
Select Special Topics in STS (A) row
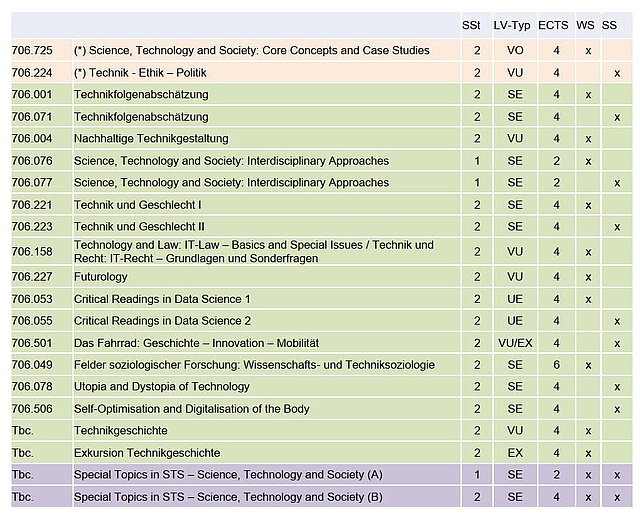coord(322,475)
